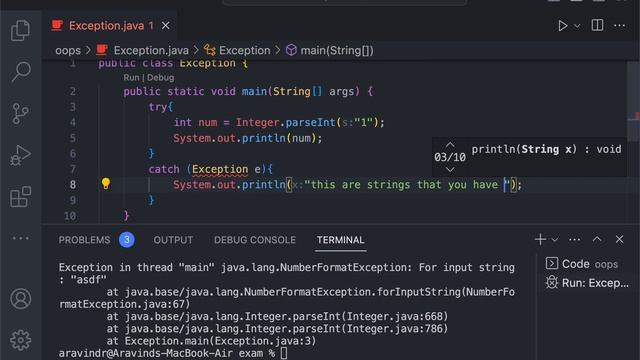640x360 pixels.
Task: Open the launch profile dropdown chevron
Action: pyautogui.click(x=554, y=240)
